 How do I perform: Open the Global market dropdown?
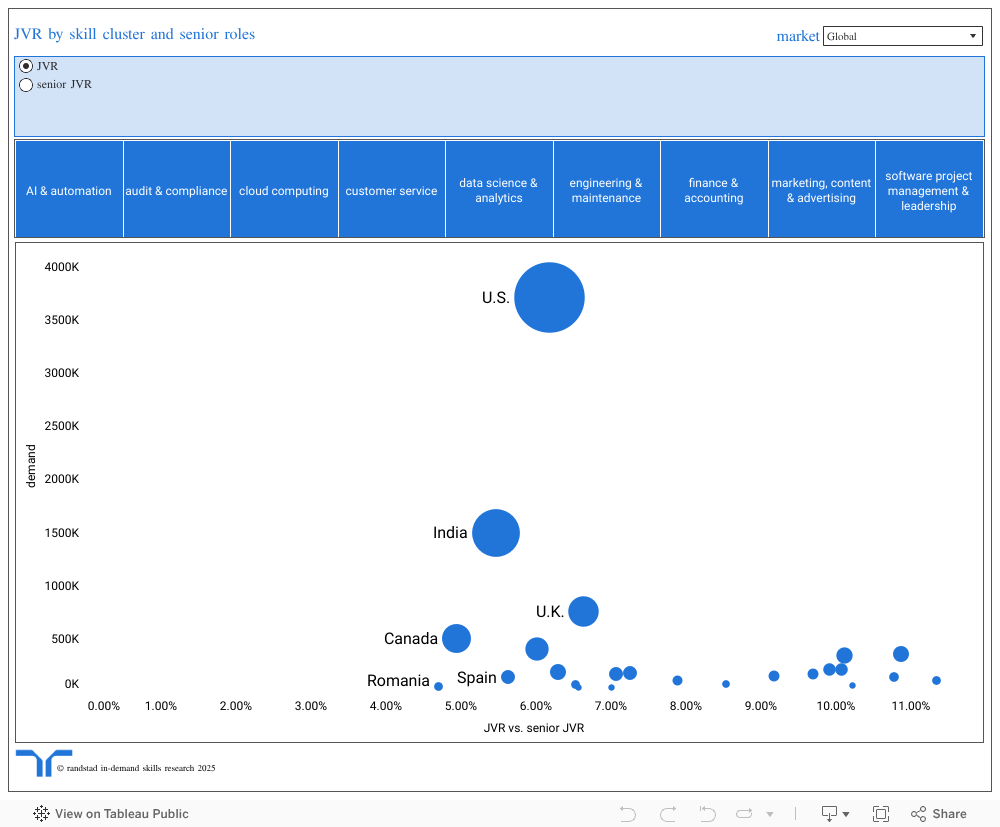click(902, 36)
